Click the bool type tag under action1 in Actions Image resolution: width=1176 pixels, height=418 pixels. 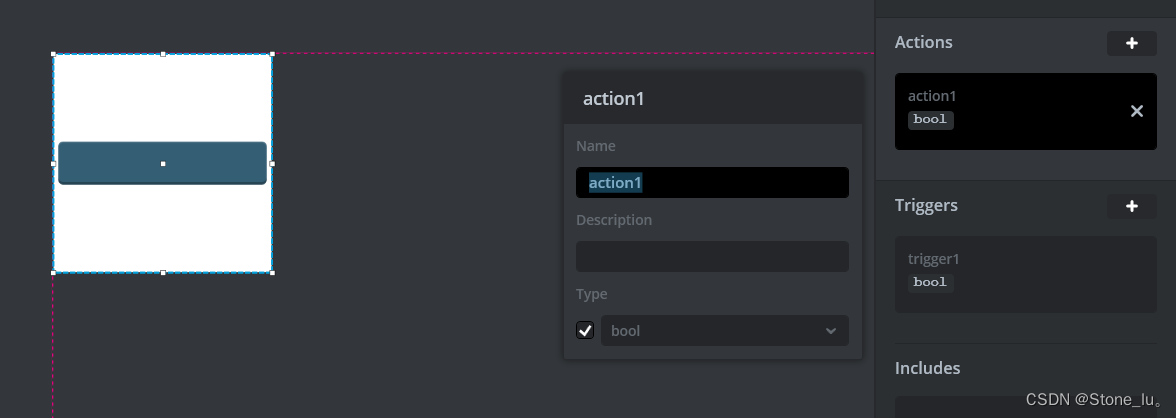pyautogui.click(x=930, y=120)
